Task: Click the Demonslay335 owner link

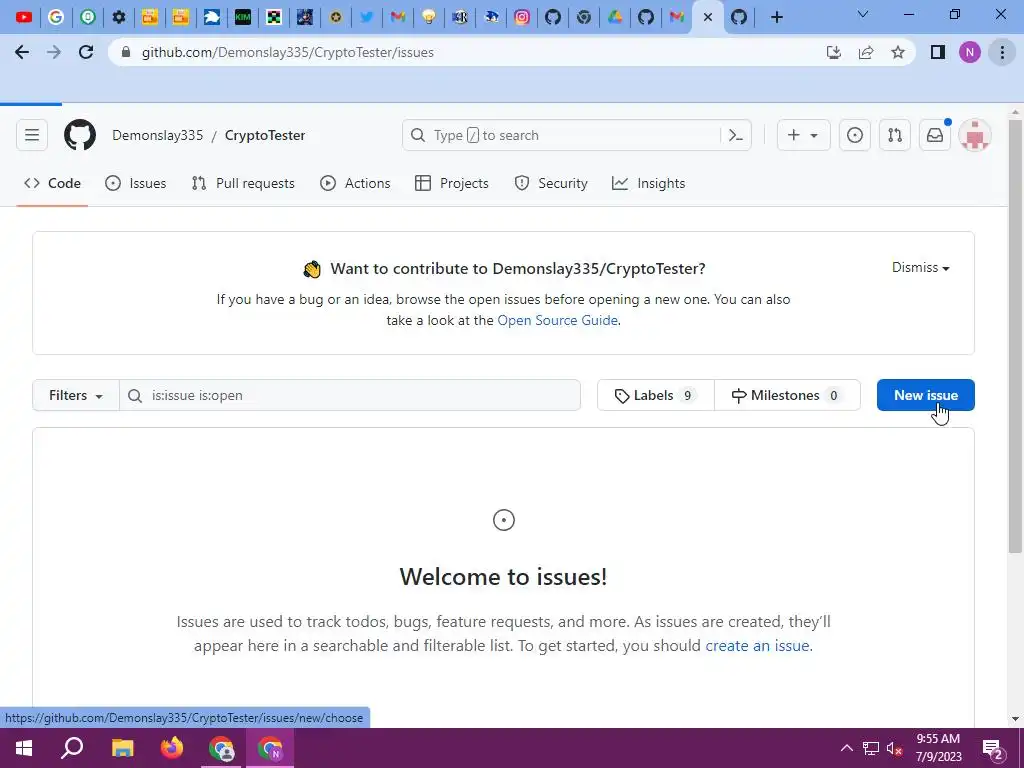Action: click(157, 135)
